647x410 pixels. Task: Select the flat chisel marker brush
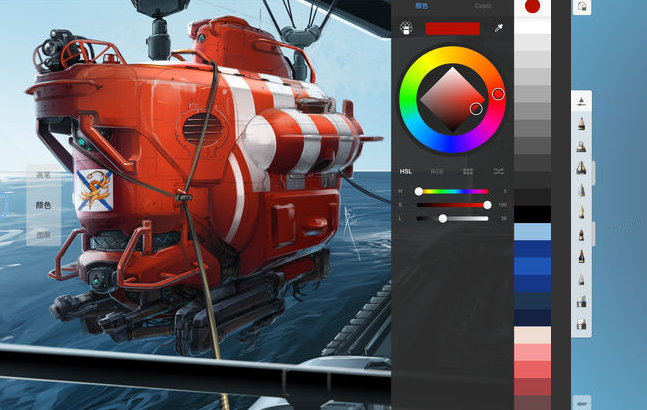coord(581,146)
